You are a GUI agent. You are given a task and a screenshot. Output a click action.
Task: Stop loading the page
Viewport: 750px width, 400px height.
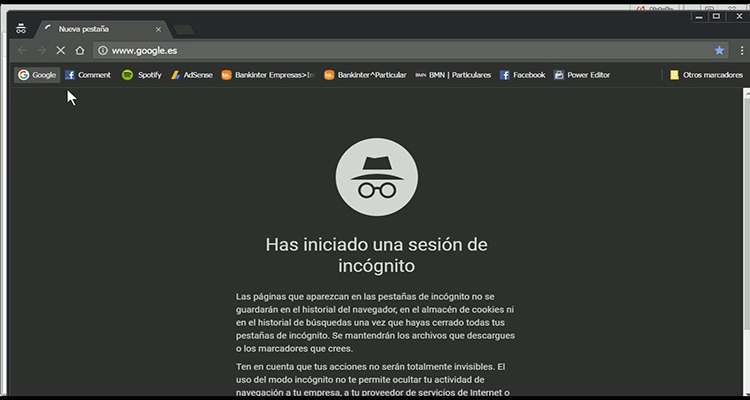click(x=61, y=50)
